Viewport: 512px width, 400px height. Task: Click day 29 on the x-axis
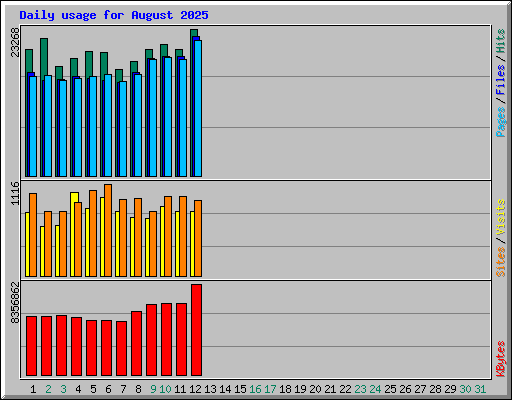pos(450,389)
